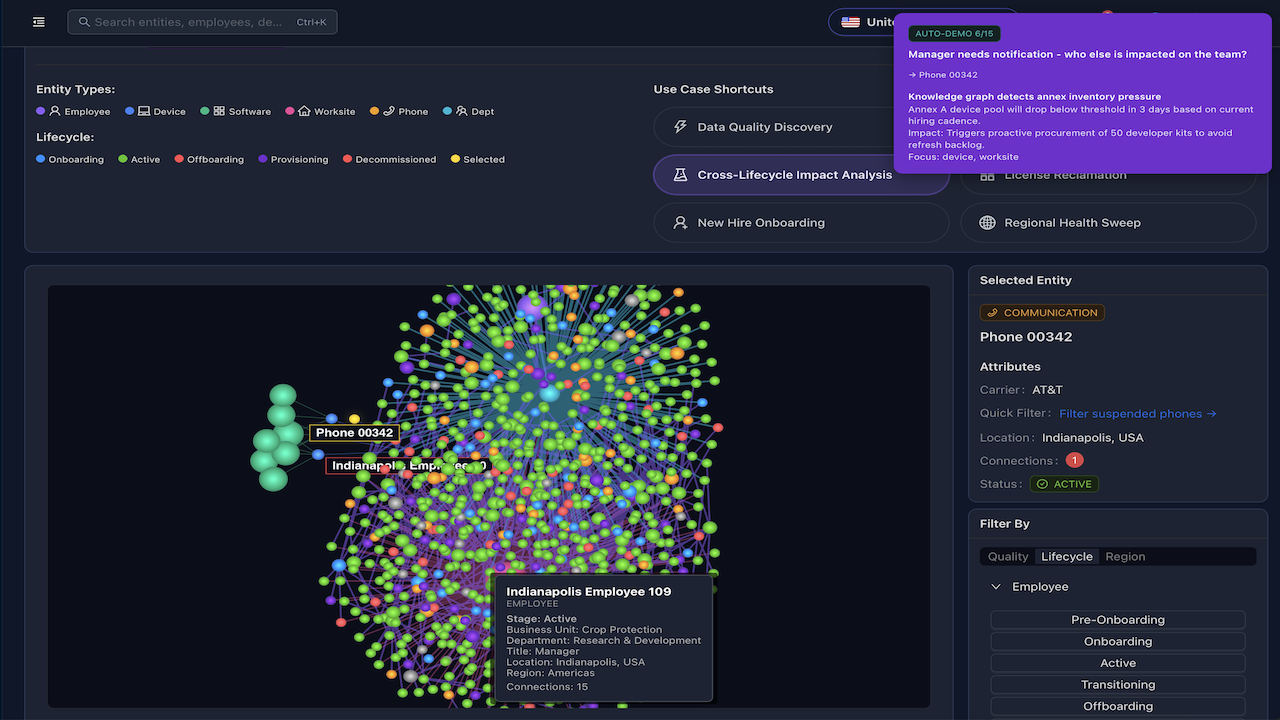This screenshot has width=1280, height=720.
Task: Click the magnifier icon in the search bar
Action: click(x=84, y=22)
